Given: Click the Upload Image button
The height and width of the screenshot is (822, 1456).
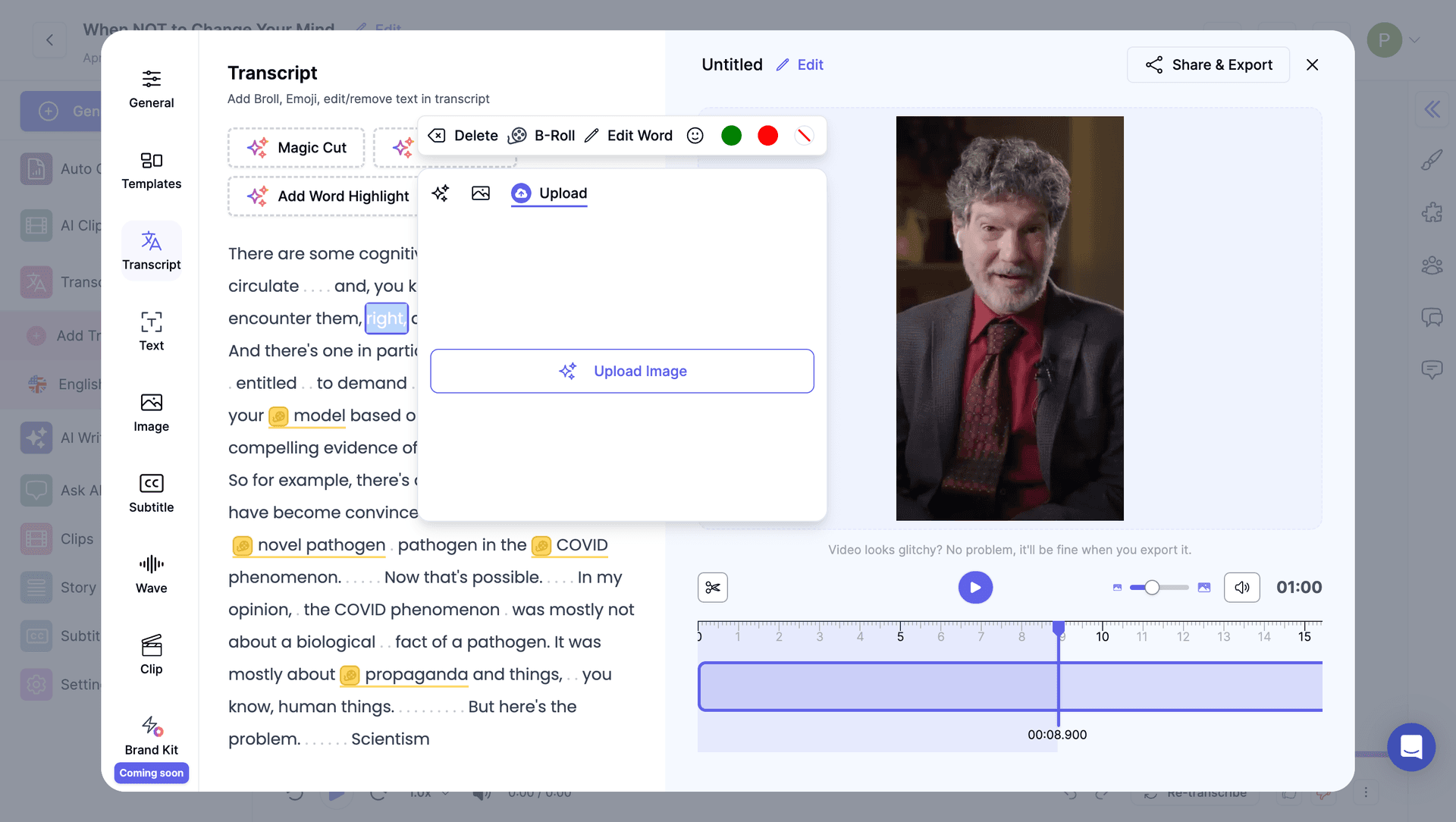Looking at the screenshot, I should tap(622, 371).
